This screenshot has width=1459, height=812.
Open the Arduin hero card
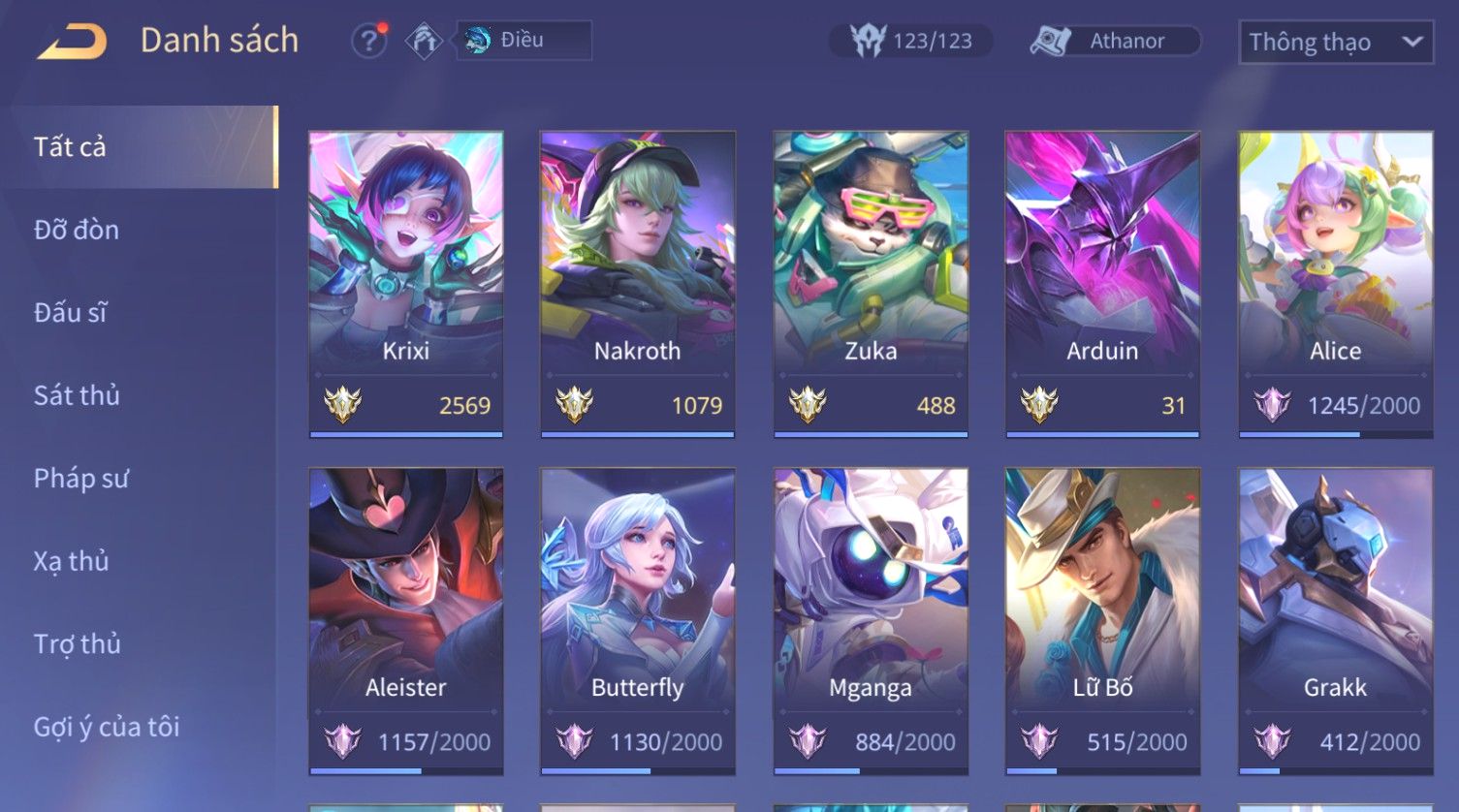click(1102, 284)
